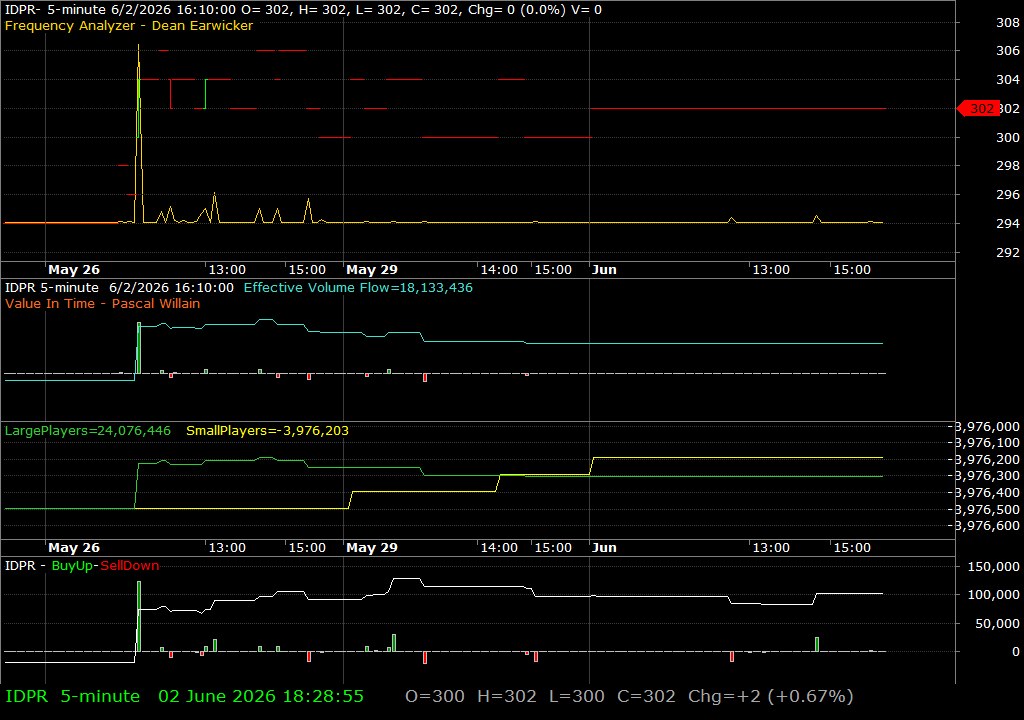The width and height of the screenshot is (1024, 720).
Task: Click the middle axis 'May 29' date label
Action: pos(372,548)
